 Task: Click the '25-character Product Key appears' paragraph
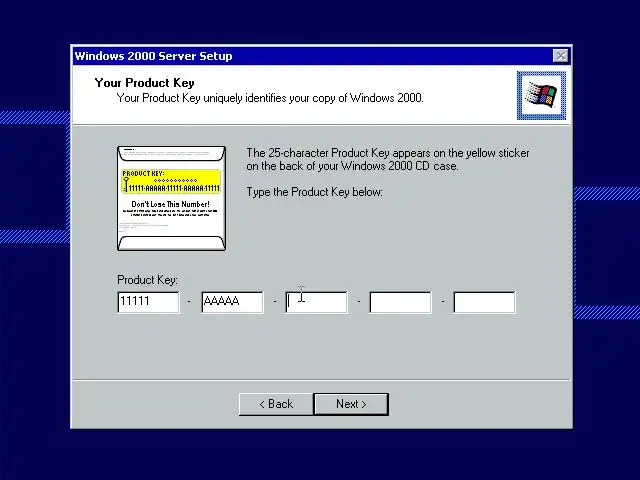[388, 160]
